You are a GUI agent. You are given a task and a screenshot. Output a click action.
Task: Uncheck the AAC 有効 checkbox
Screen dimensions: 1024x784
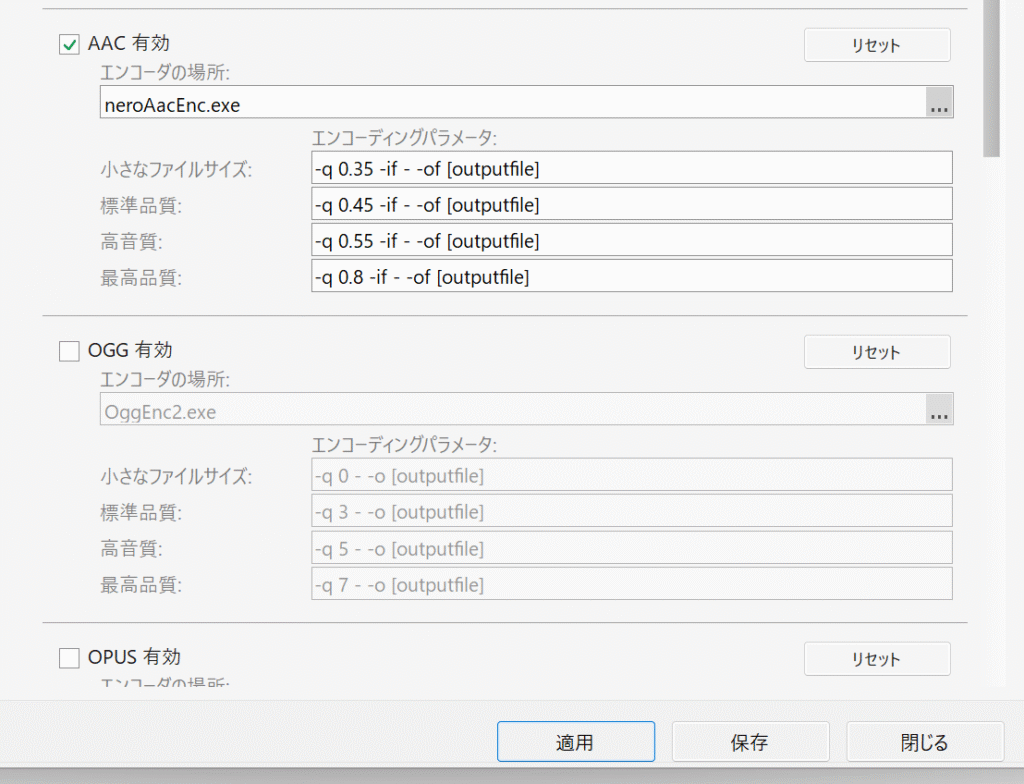[70, 44]
